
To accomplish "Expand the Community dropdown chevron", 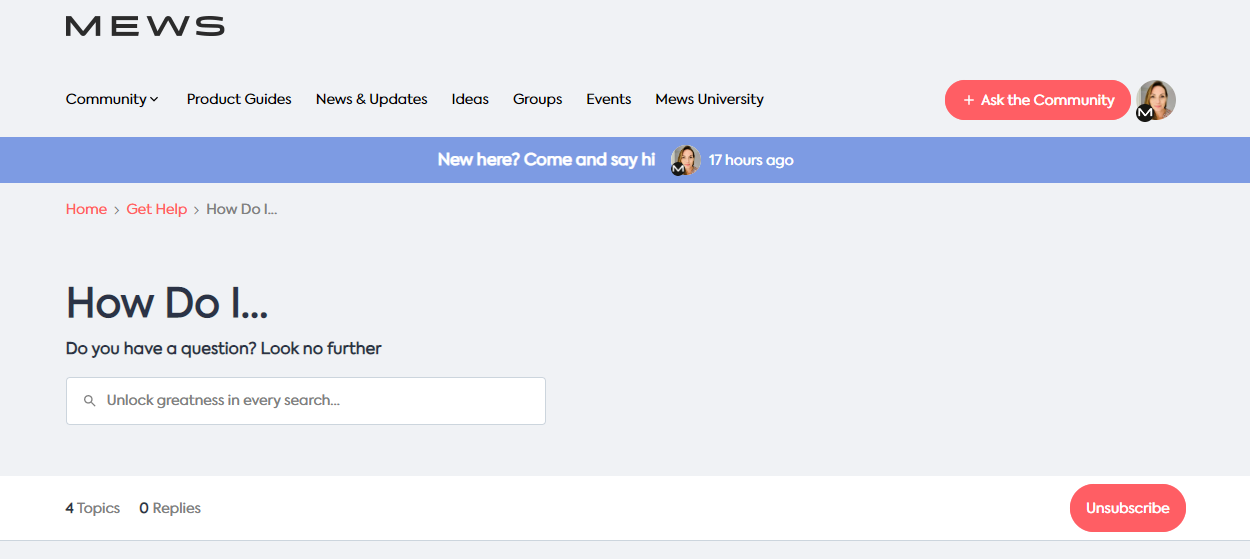I will [x=155, y=100].
